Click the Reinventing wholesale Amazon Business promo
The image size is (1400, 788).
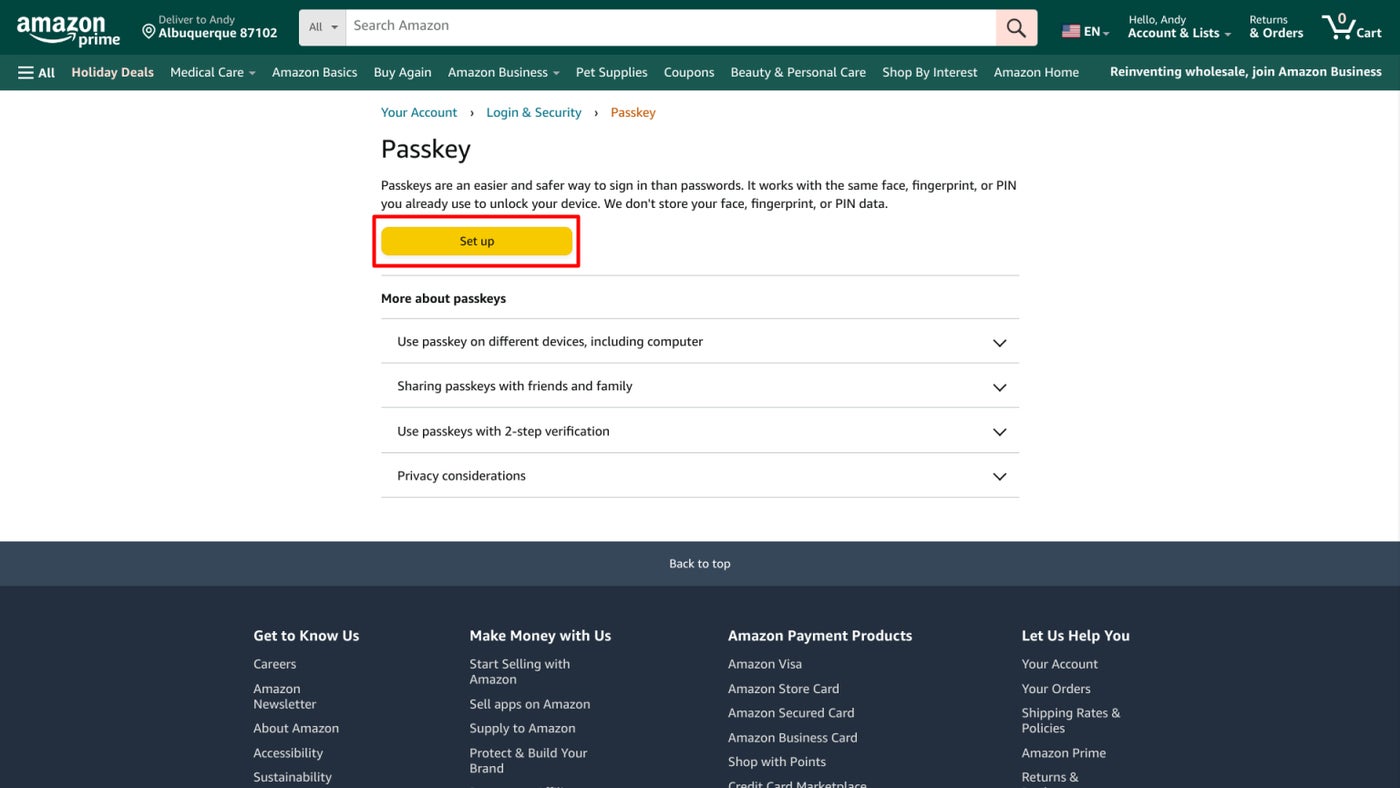(x=1246, y=72)
